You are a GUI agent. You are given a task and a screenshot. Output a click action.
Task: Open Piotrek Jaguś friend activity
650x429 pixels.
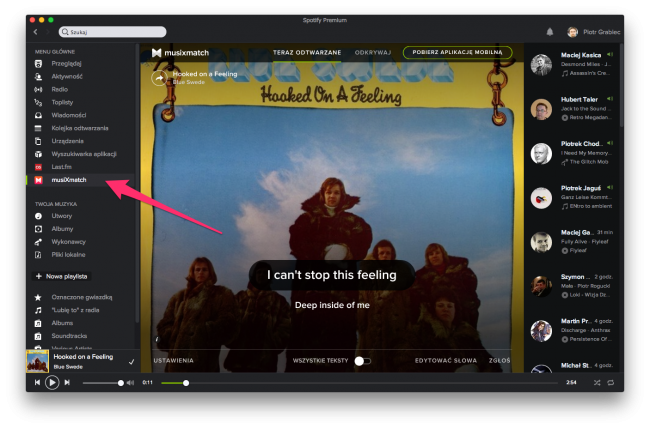coord(574,197)
